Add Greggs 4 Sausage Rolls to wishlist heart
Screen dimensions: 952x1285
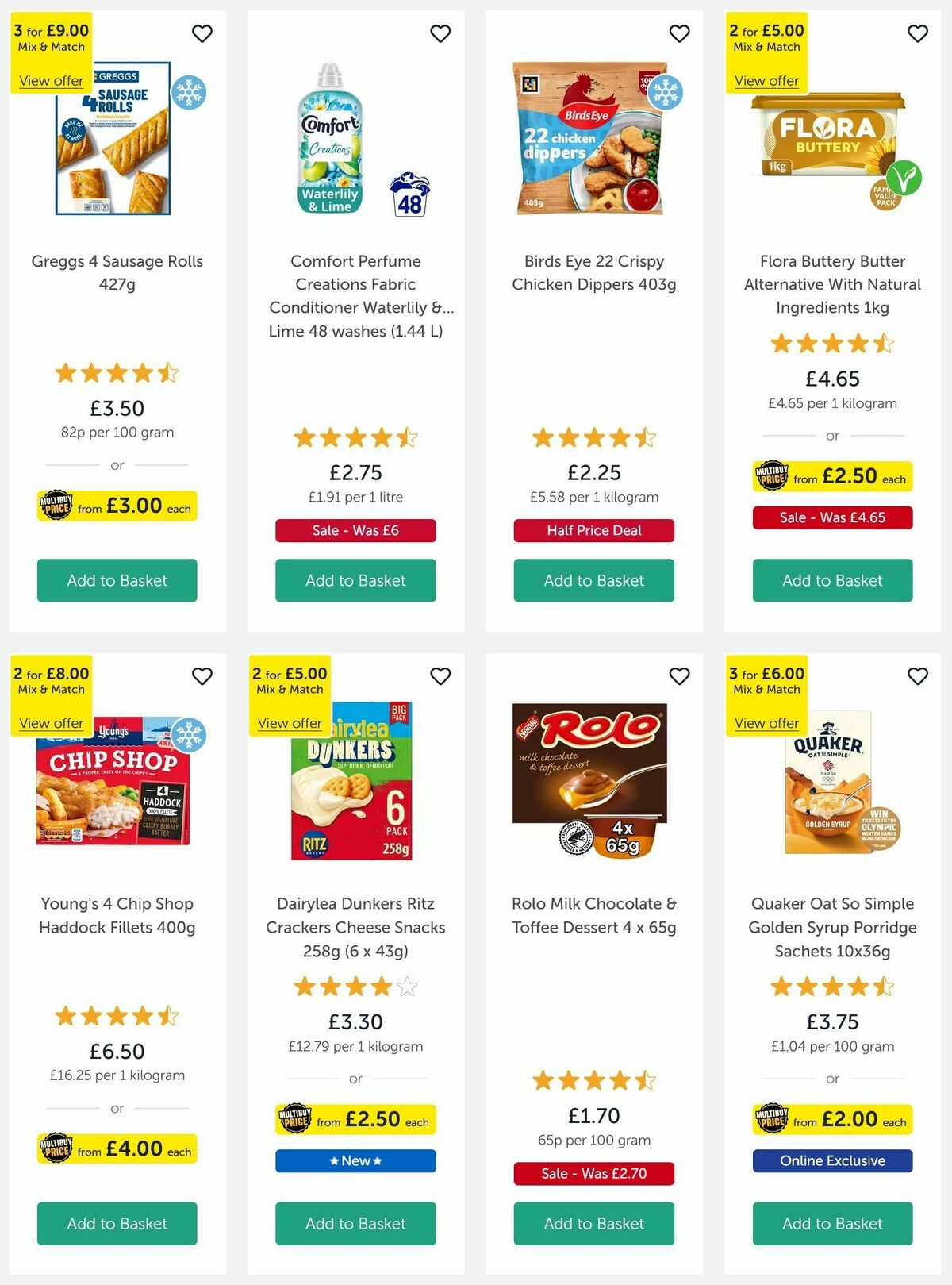coord(202,34)
